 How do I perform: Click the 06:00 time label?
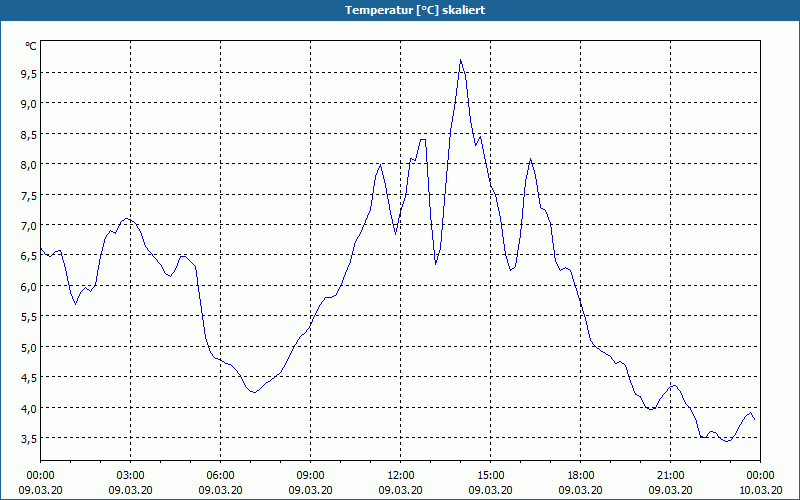tap(220, 476)
